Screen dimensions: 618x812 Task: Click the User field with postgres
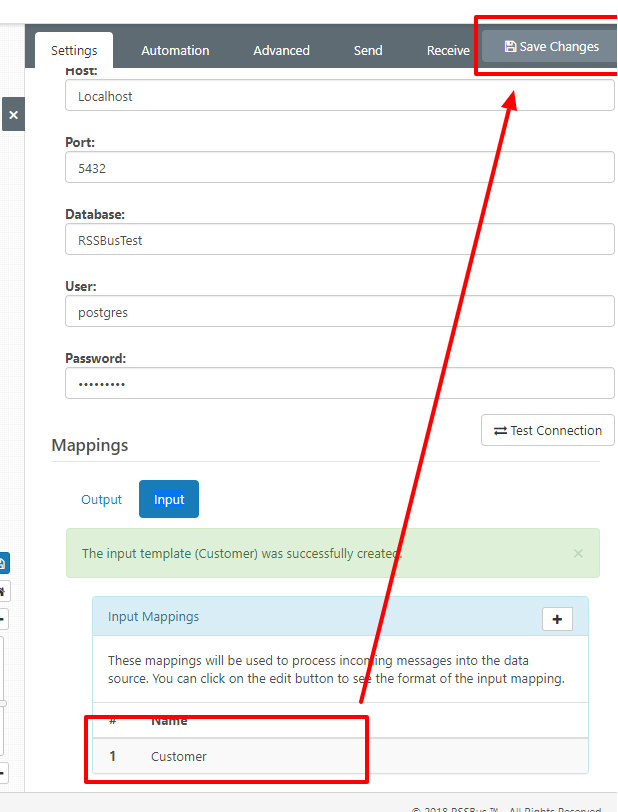(340, 311)
